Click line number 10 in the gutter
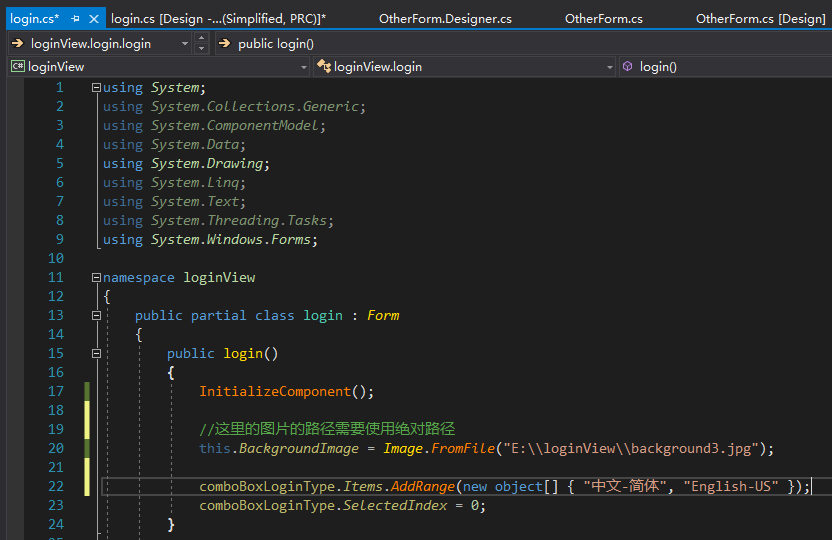 click(x=56, y=258)
